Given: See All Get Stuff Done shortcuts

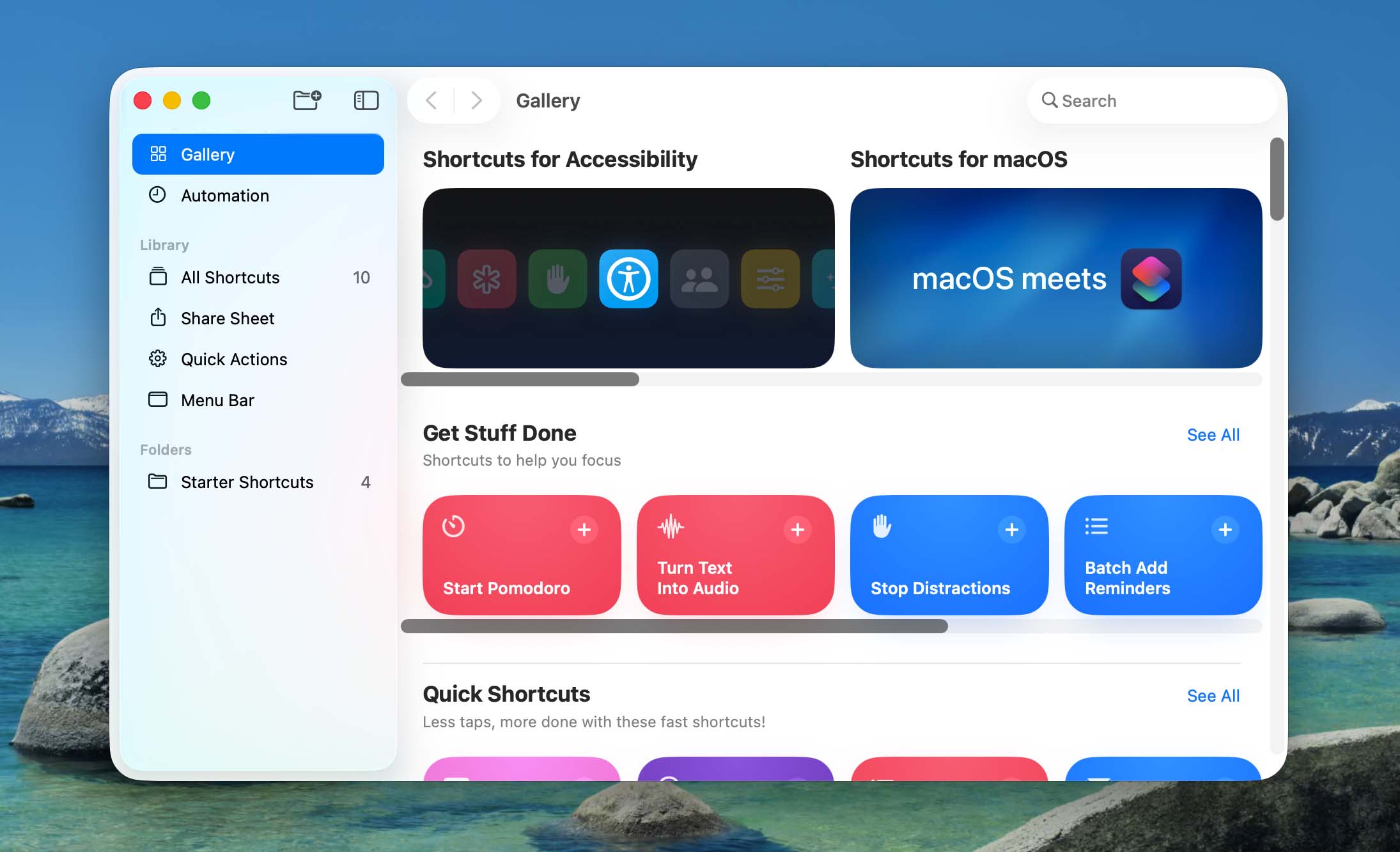Looking at the screenshot, I should click(1213, 435).
